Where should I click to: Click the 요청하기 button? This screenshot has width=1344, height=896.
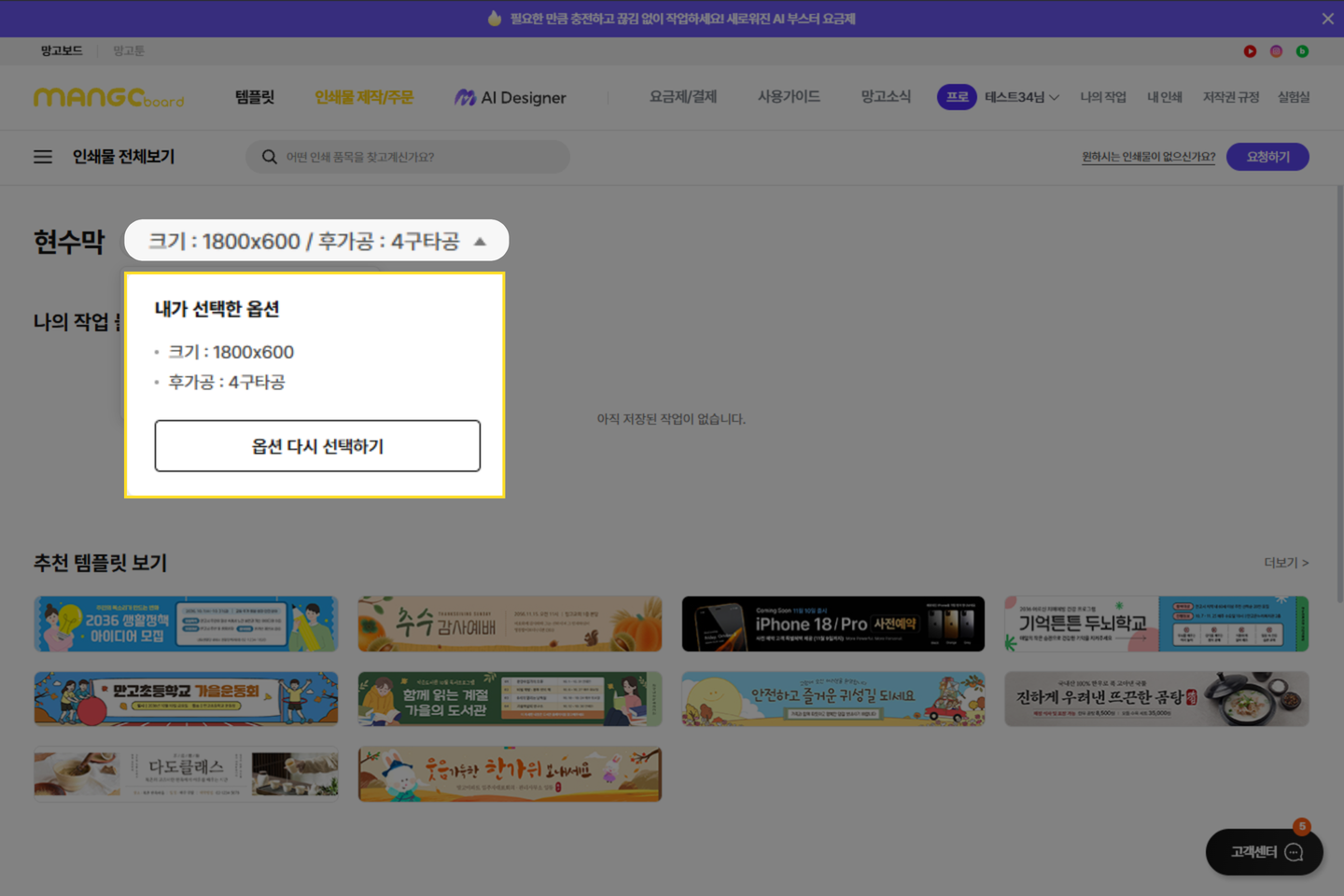tap(1267, 157)
